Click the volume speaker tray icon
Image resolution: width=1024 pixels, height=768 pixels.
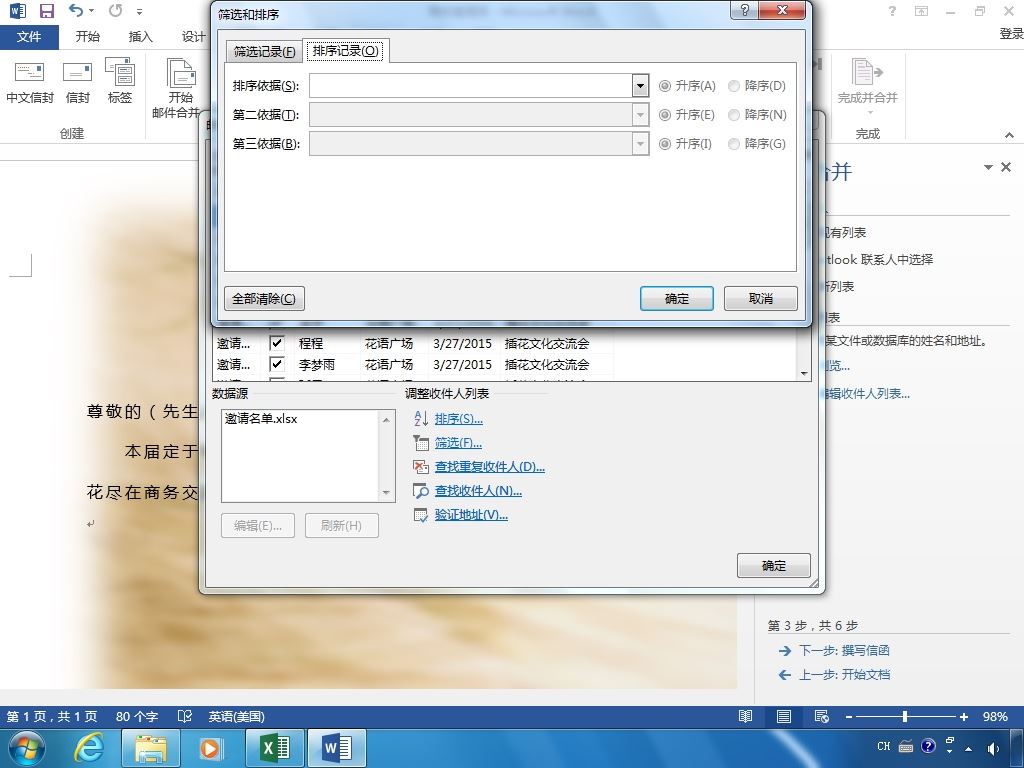pyautogui.click(x=993, y=748)
